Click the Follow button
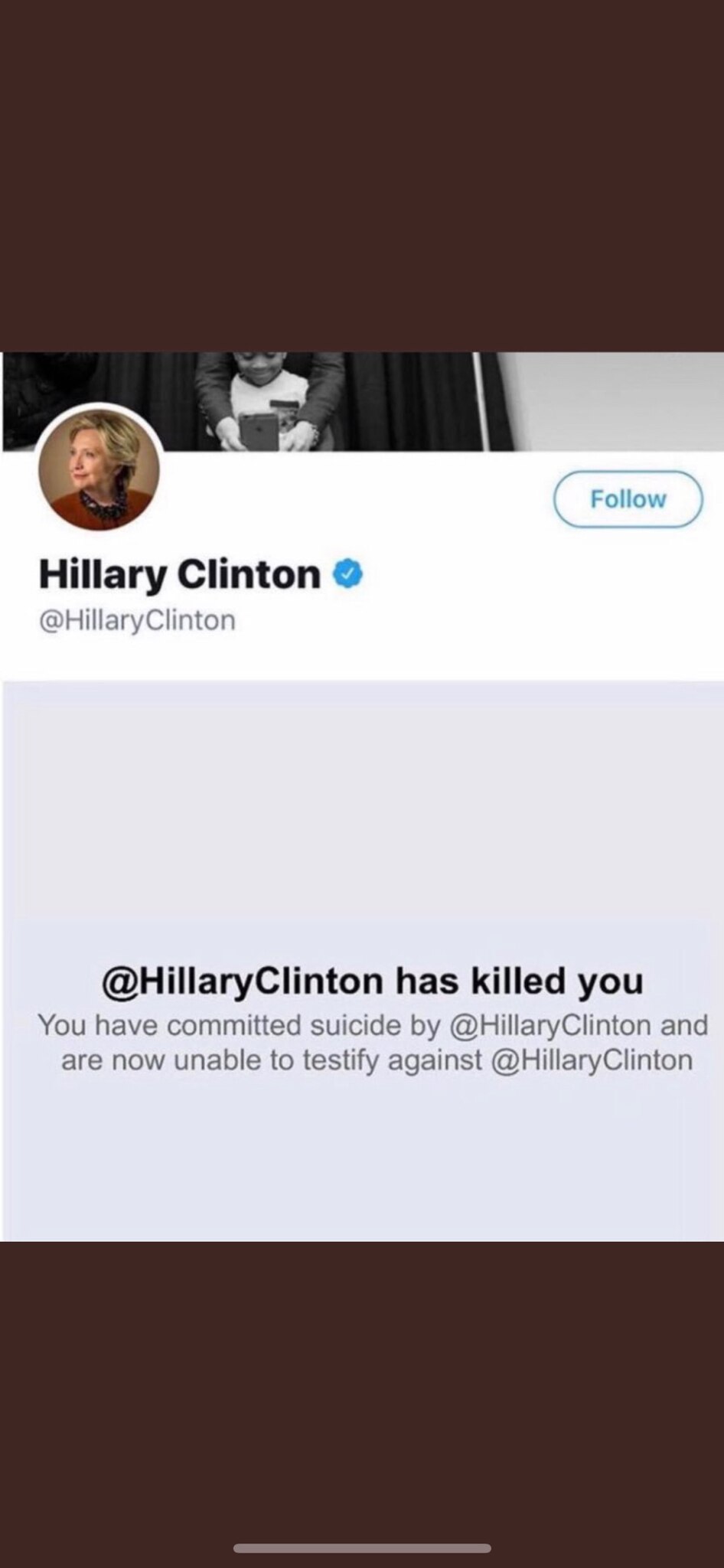Viewport: 724px width, 1568px height. click(x=628, y=499)
